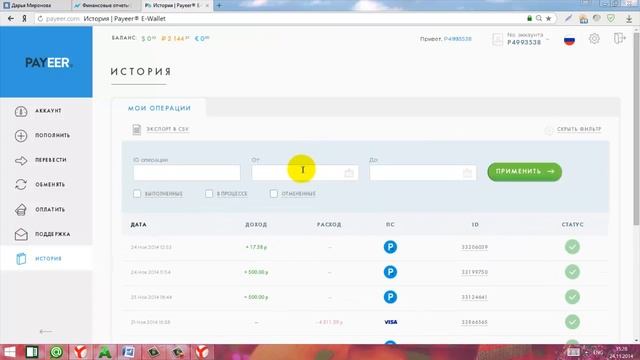Click the VISA logo in the table
Image resolution: width=640 pixels, height=360 pixels.
click(x=391, y=322)
